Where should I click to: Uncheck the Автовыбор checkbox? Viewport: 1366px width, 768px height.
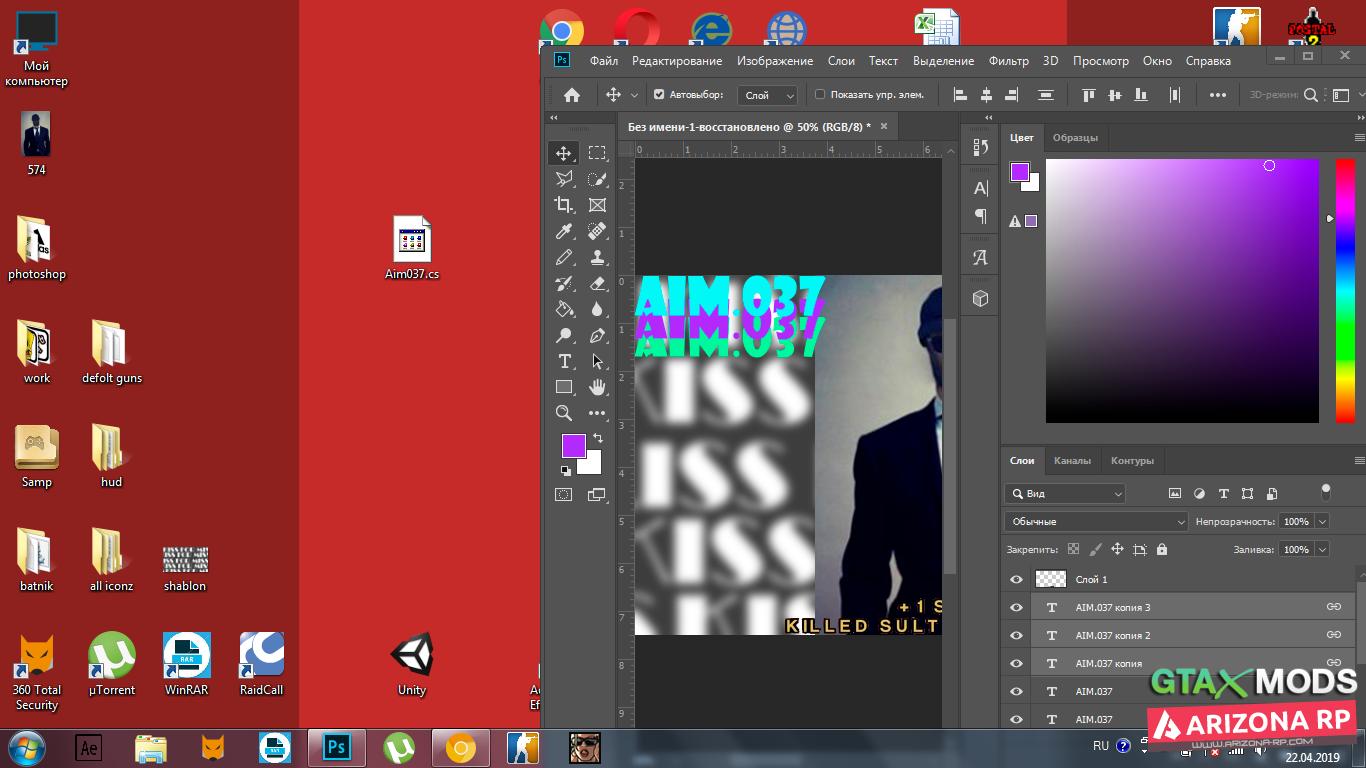coord(659,95)
